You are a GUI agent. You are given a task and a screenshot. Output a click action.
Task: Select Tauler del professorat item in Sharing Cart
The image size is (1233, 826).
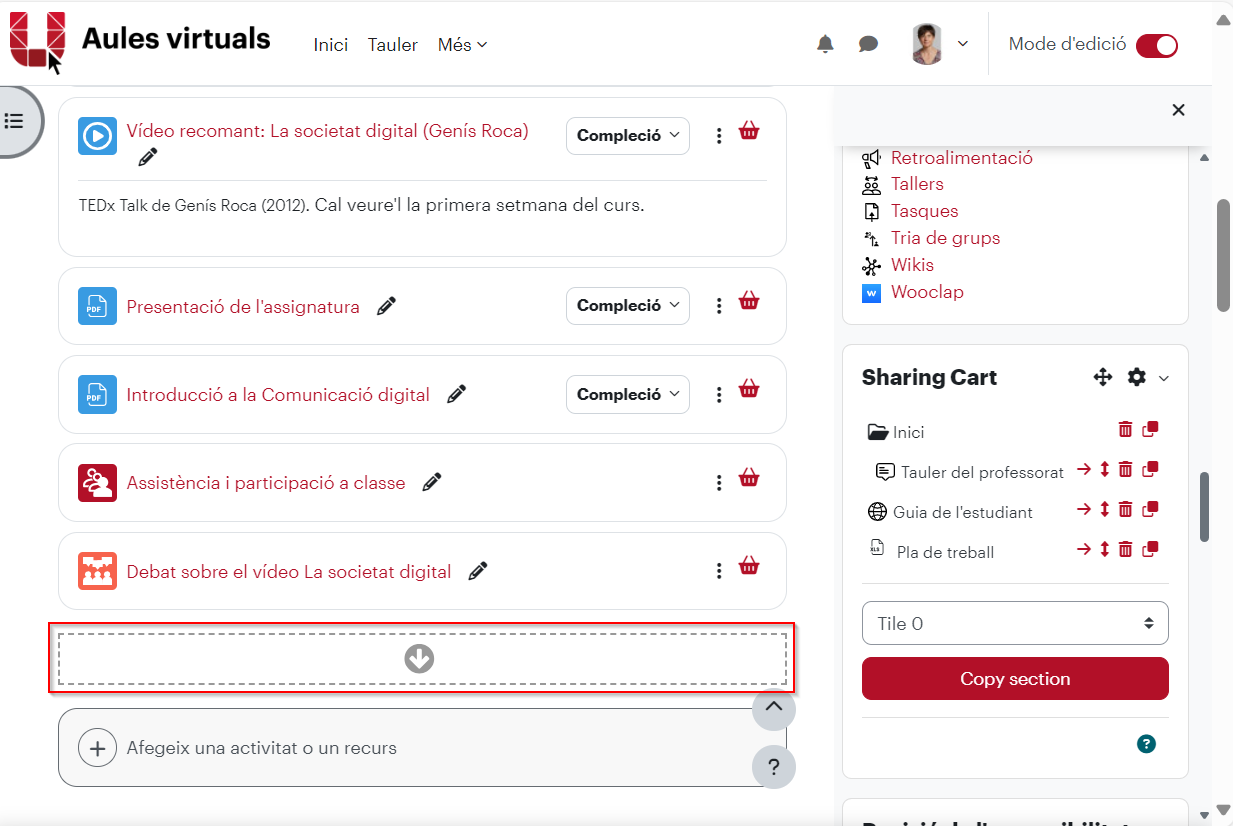(x=982, y=472)
